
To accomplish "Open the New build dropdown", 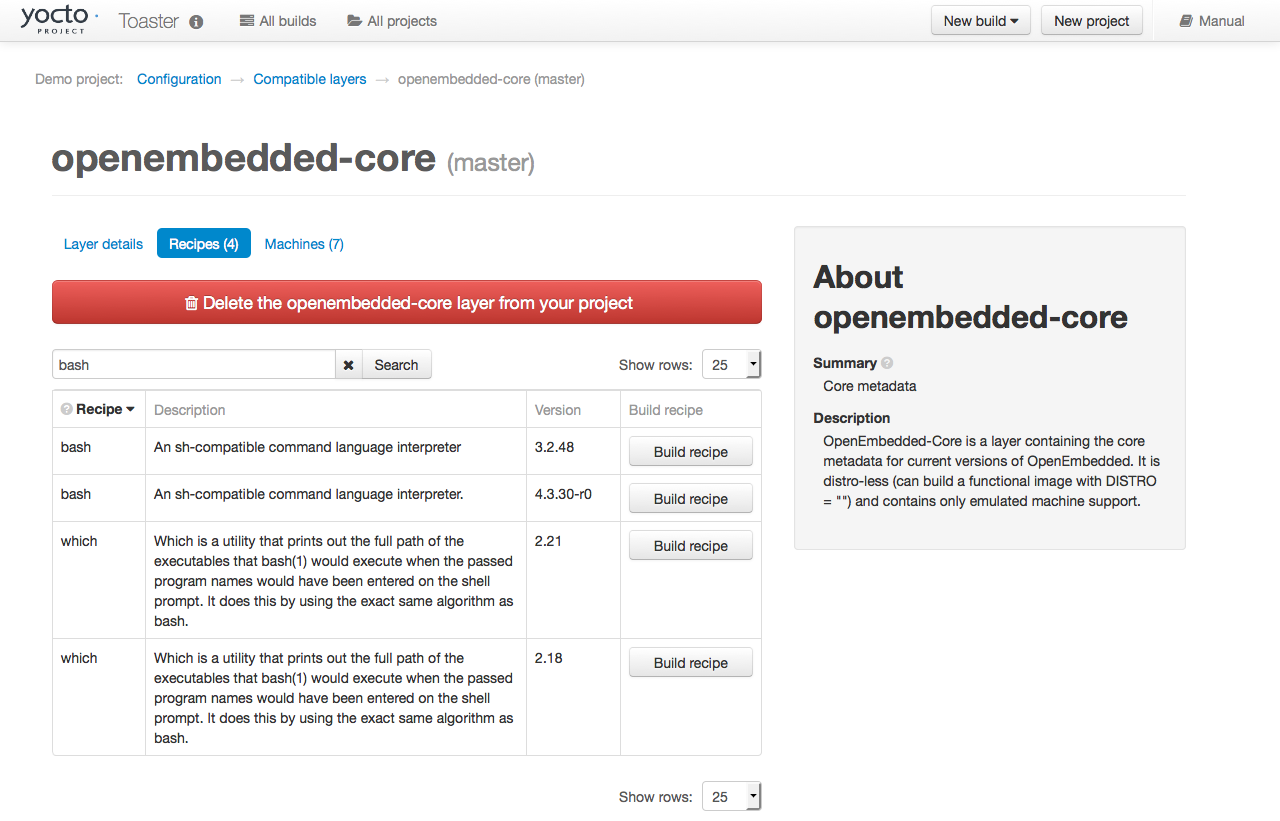I will 980,21.
